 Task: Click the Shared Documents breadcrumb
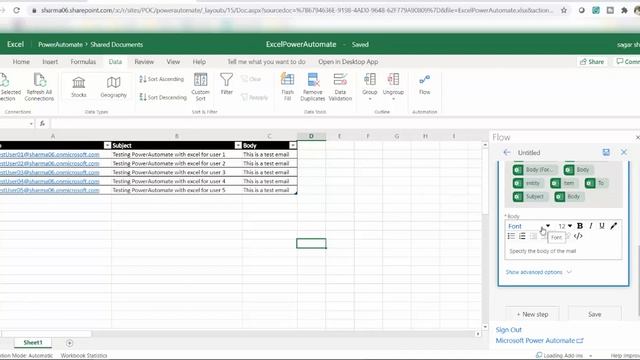click(116, 44)
